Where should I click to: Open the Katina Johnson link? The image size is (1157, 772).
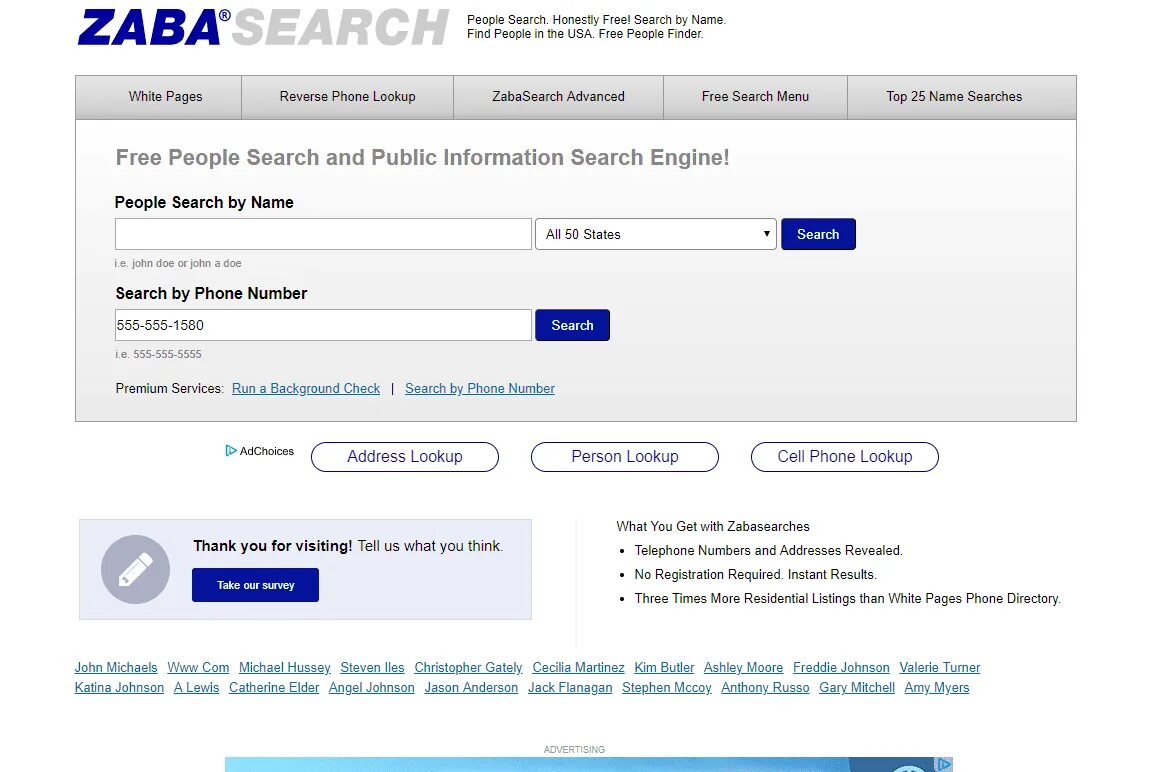pyautogui.click(x=120, y=687)
